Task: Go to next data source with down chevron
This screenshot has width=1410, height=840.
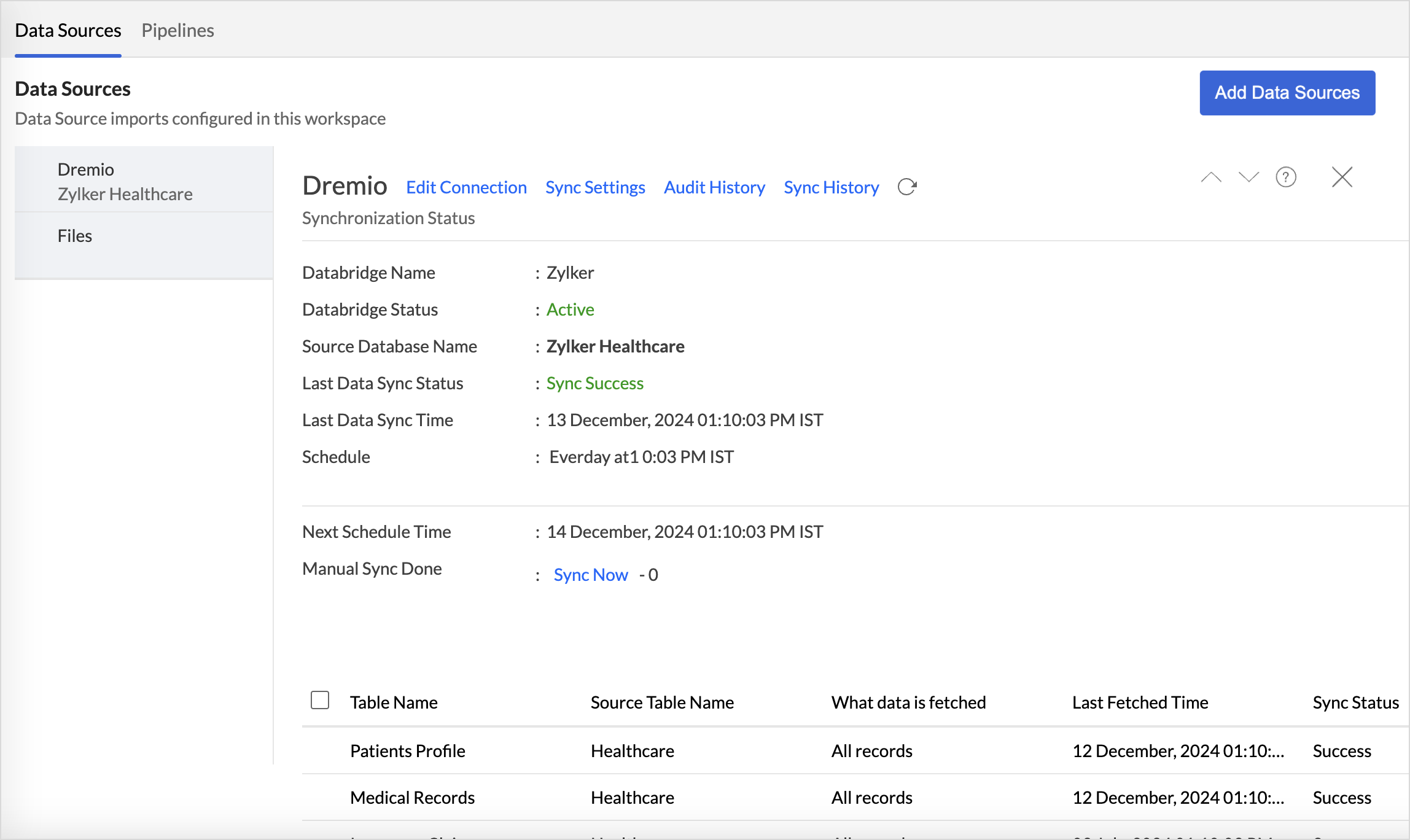Action: point(1248,177)
